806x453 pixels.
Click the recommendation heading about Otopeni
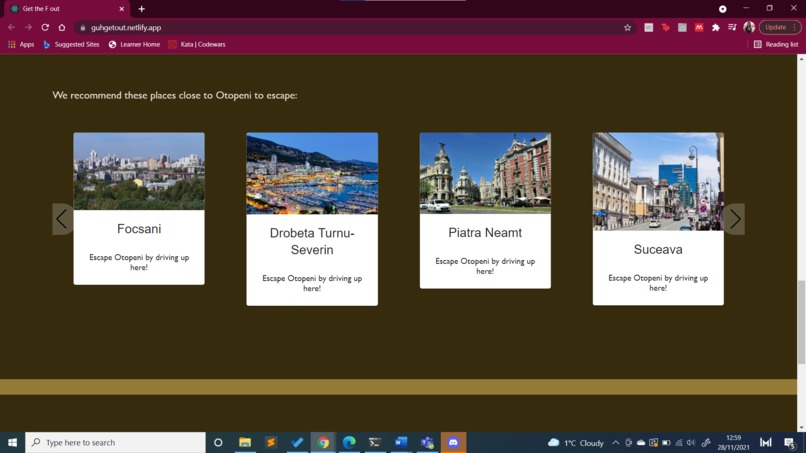175,95
